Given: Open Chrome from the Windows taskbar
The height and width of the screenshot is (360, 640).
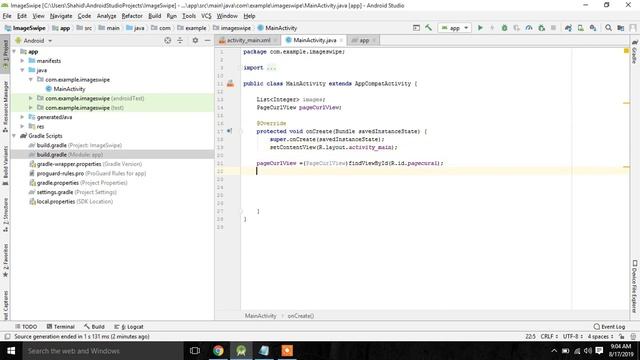Looking at the screenshot, I should point(218,351).
